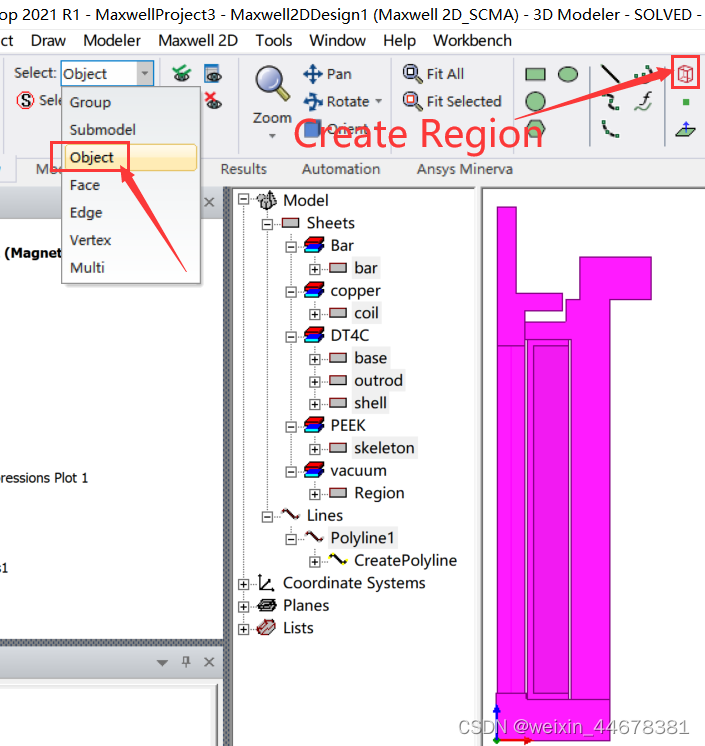
Task: Open the Modeler menu
Action: (112, 41)
